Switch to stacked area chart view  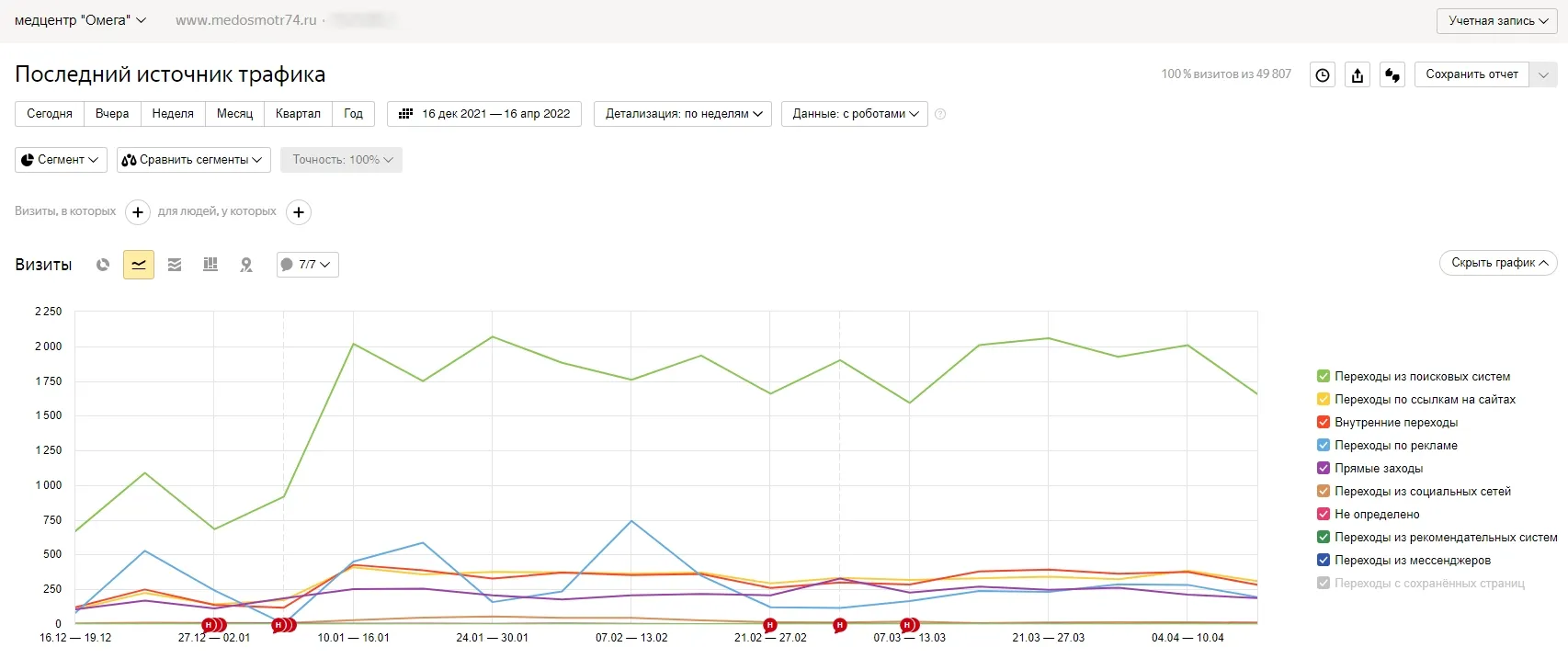[x=175, y=265]
